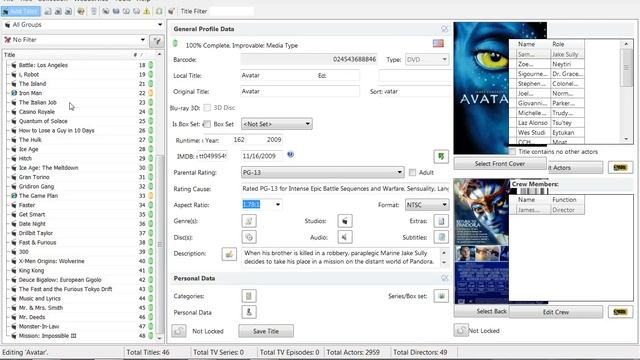Click the description box scroll down arrow

(x=444, y=263)
